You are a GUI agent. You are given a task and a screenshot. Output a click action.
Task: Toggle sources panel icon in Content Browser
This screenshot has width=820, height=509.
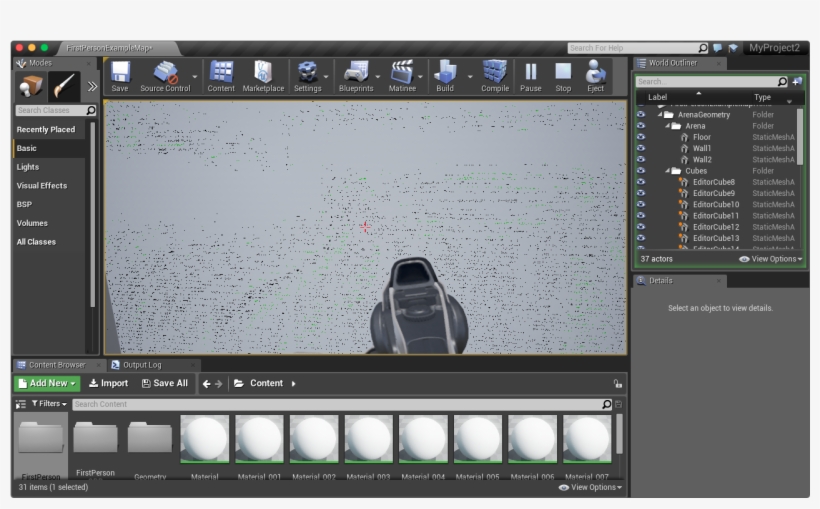point(21,404)
